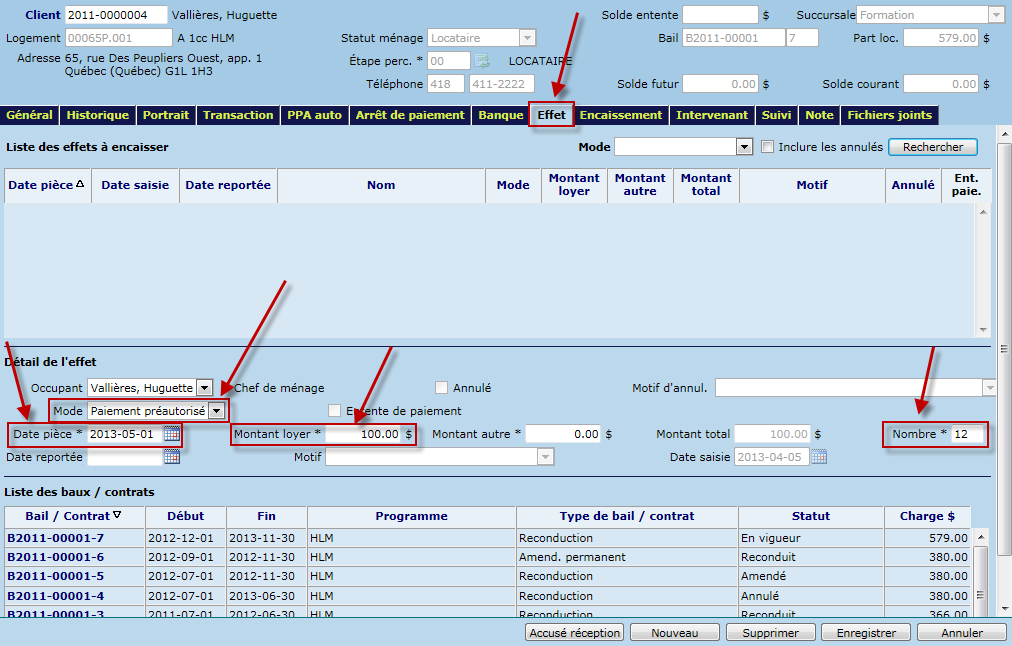Click the Date saisie calendar icon
The image size is (1012, 646).
click(819, 457)
